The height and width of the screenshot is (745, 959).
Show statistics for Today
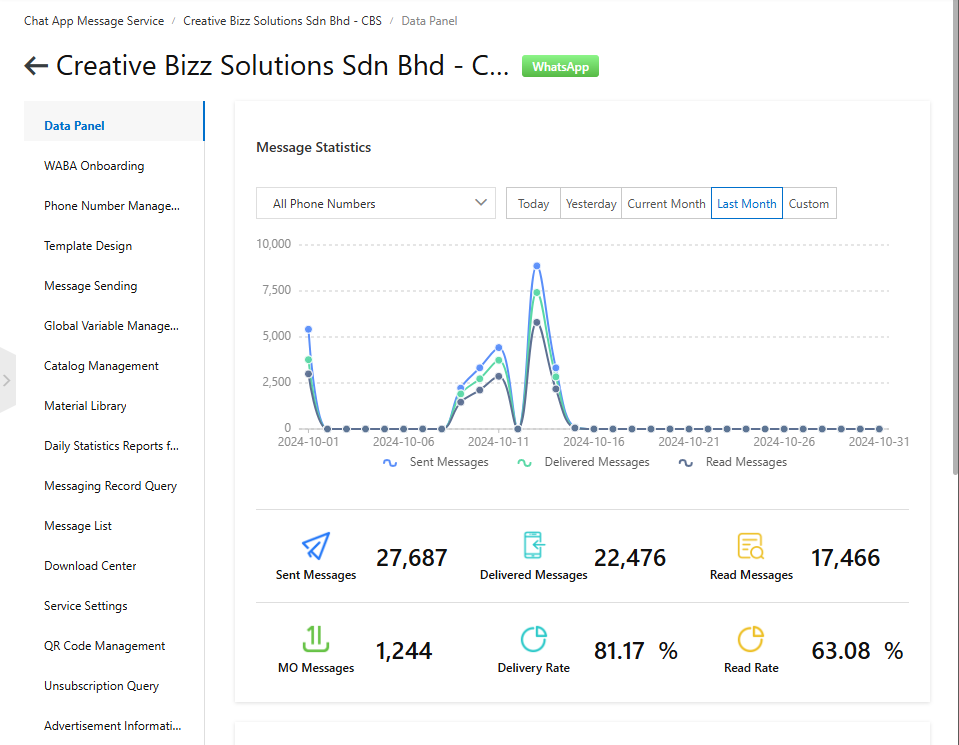pyautogui.click(x=533, y=203)
